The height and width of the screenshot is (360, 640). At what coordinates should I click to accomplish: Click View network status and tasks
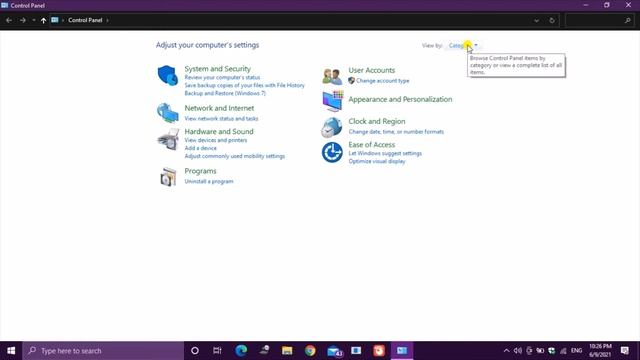pyautogui.click(x=221, y=118)
